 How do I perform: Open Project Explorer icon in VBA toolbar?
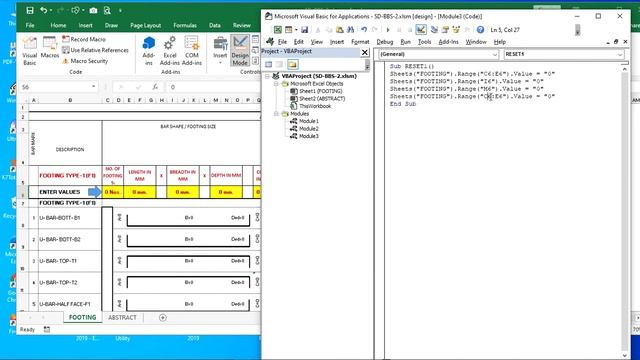click(x=434, y=30)
